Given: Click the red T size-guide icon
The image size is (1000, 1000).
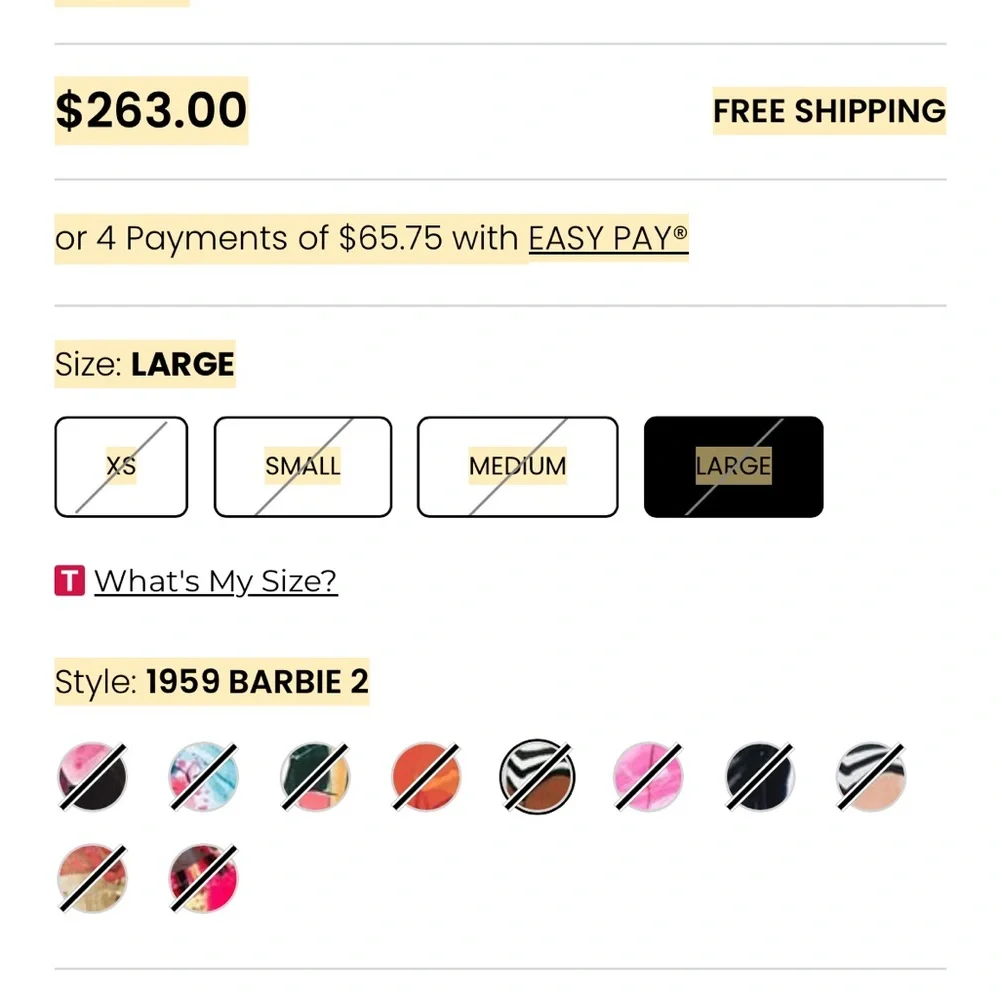Looking at the screenshot, I should (69, 581).
